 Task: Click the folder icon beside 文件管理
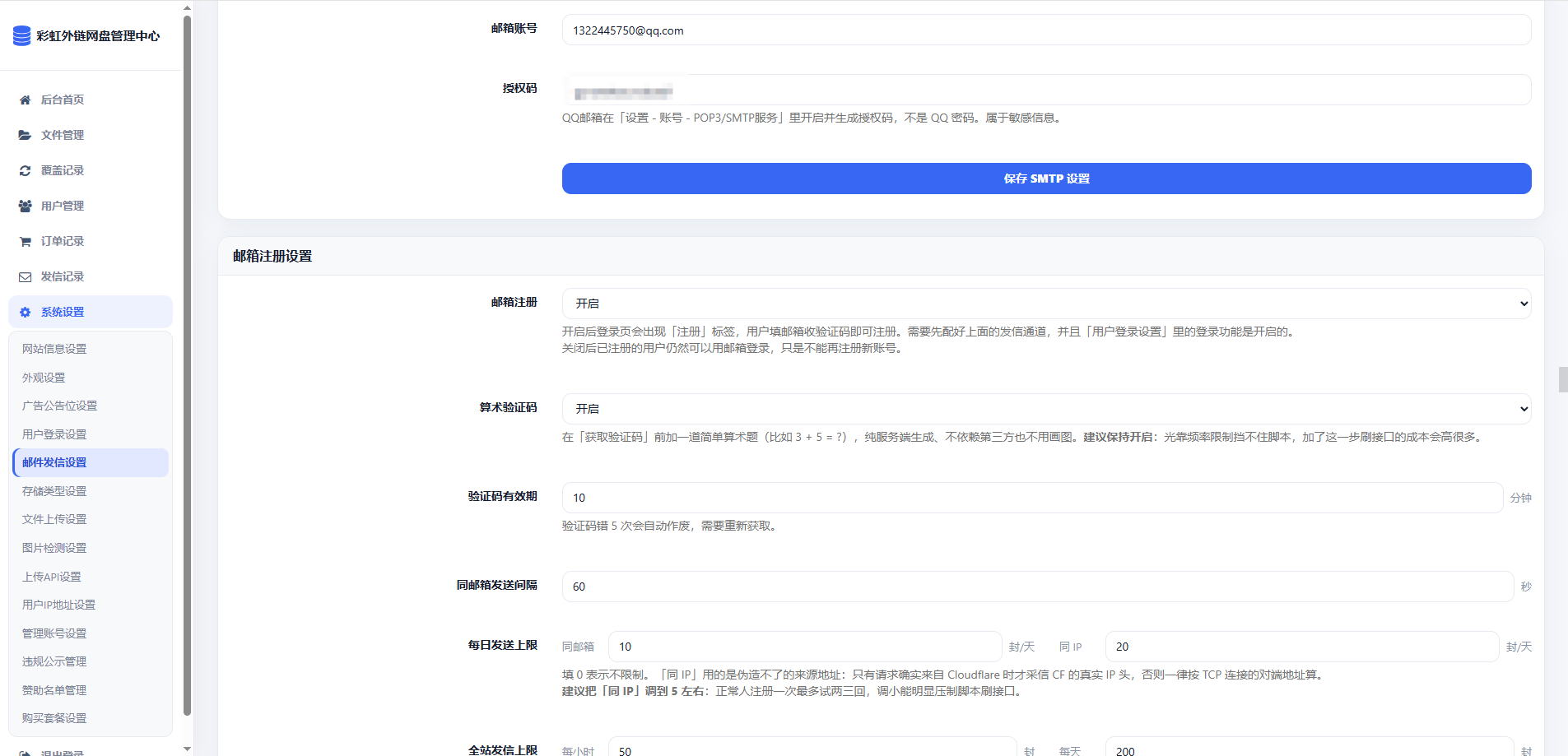click(x=25, y=135)
